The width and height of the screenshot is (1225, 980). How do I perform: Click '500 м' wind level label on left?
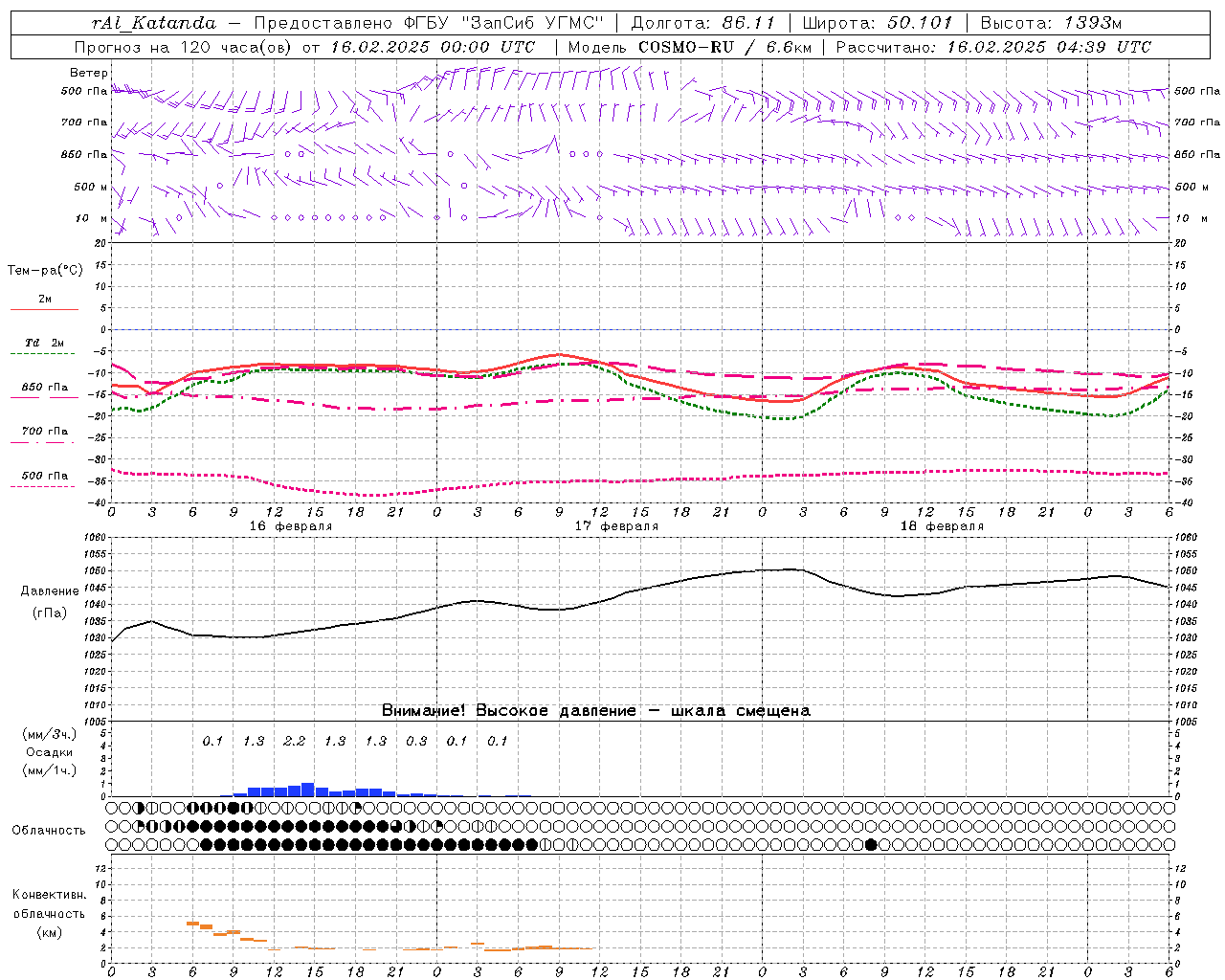[91, 187]
